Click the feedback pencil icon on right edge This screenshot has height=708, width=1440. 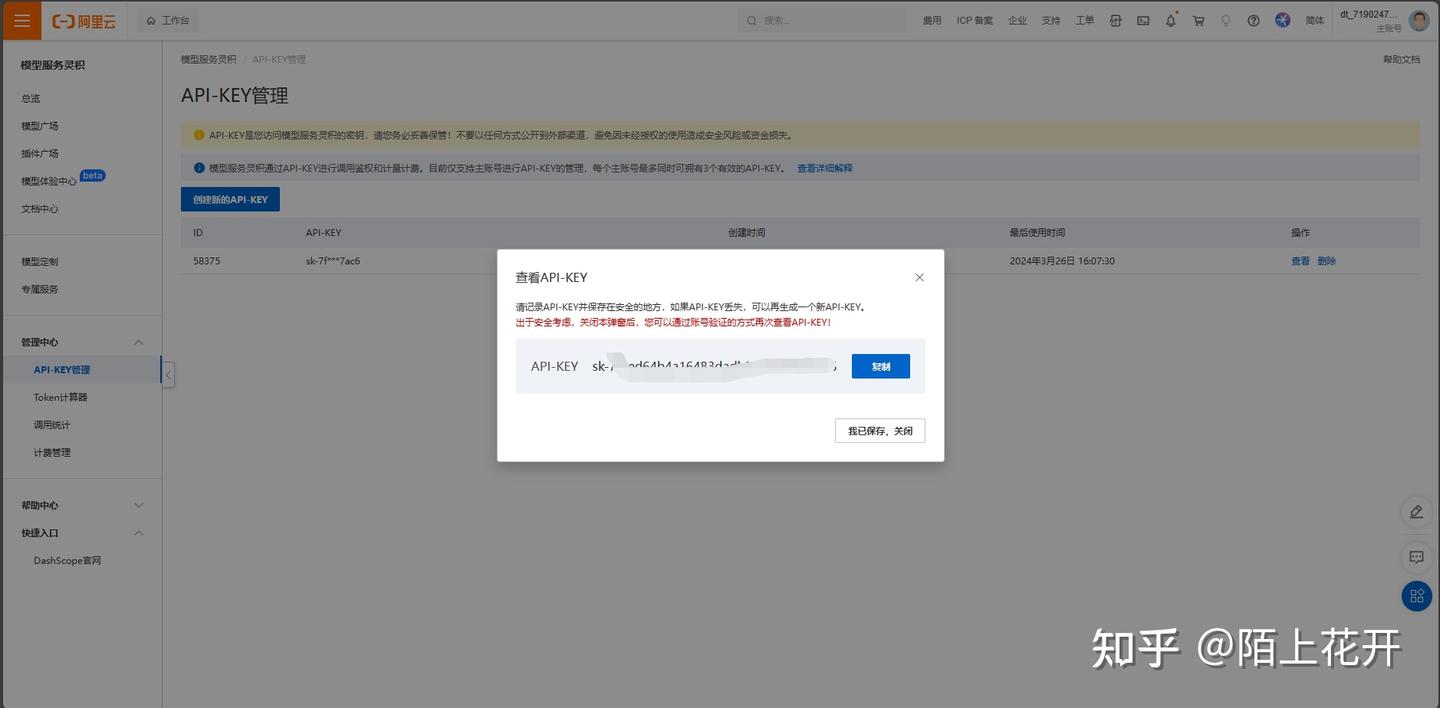(1416, 512)
